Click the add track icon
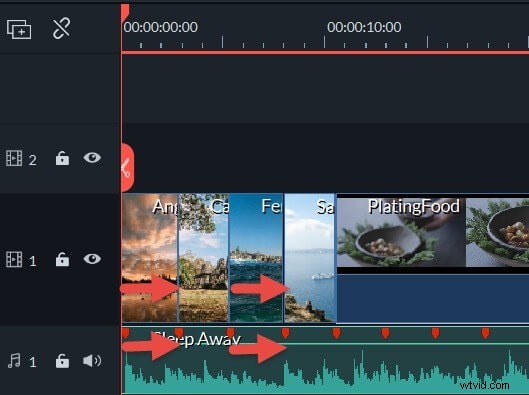This screenshot has height=395, width=529. [19, 29]
